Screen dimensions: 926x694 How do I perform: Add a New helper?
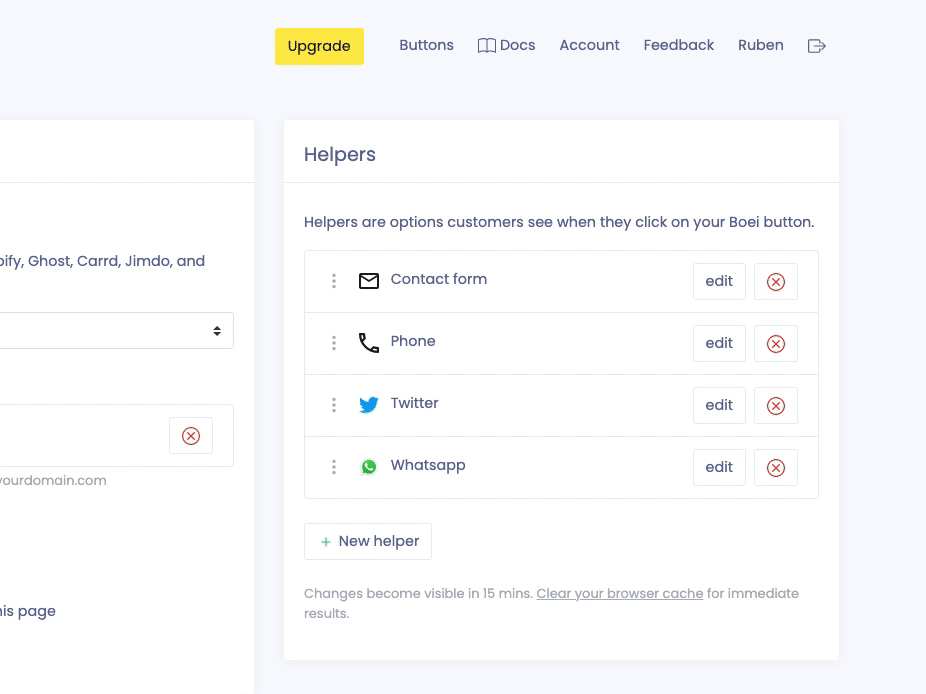tap(368, 541)
